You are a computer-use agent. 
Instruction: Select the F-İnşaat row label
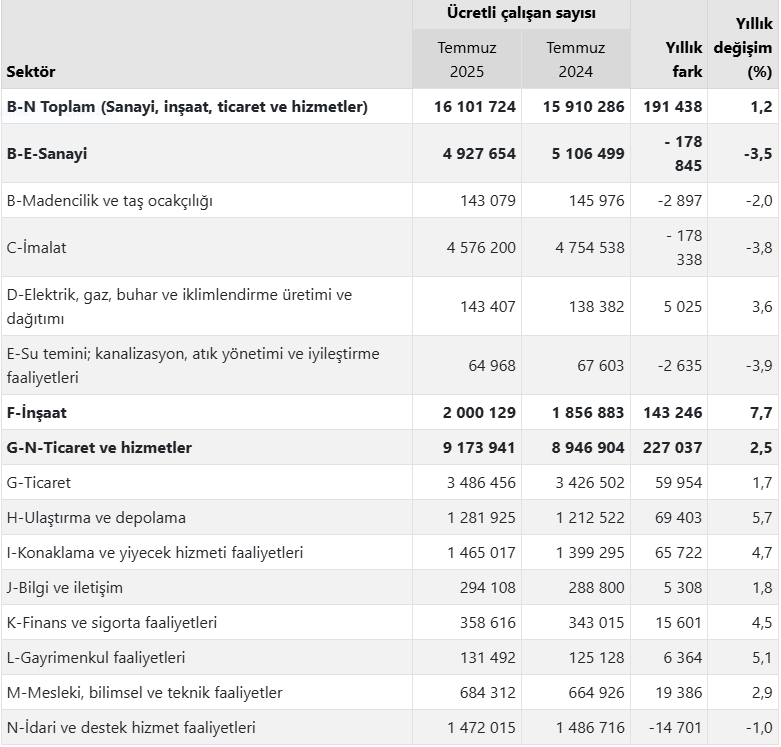36,412
